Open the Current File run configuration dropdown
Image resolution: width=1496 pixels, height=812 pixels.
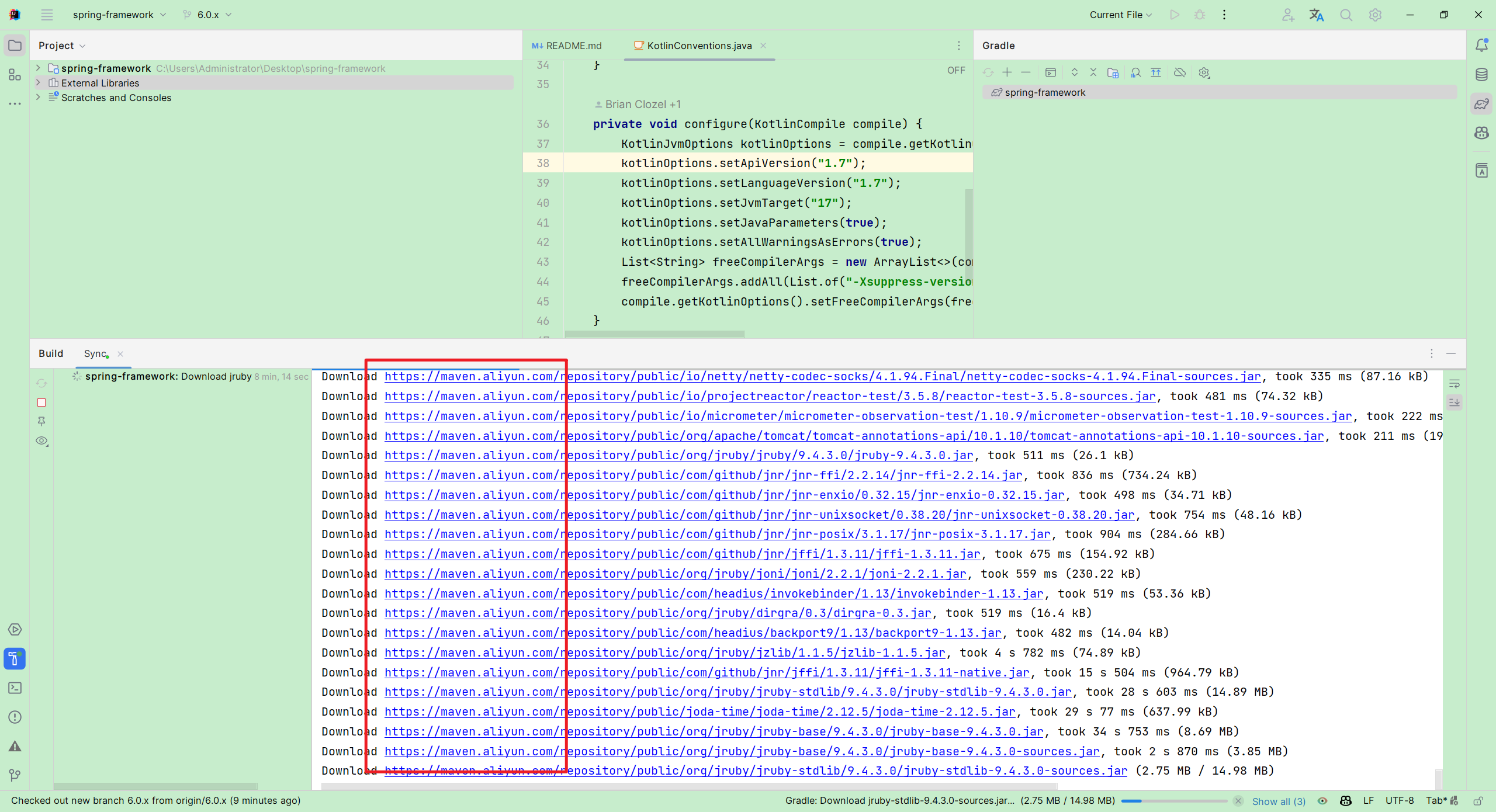point(1120,15)
